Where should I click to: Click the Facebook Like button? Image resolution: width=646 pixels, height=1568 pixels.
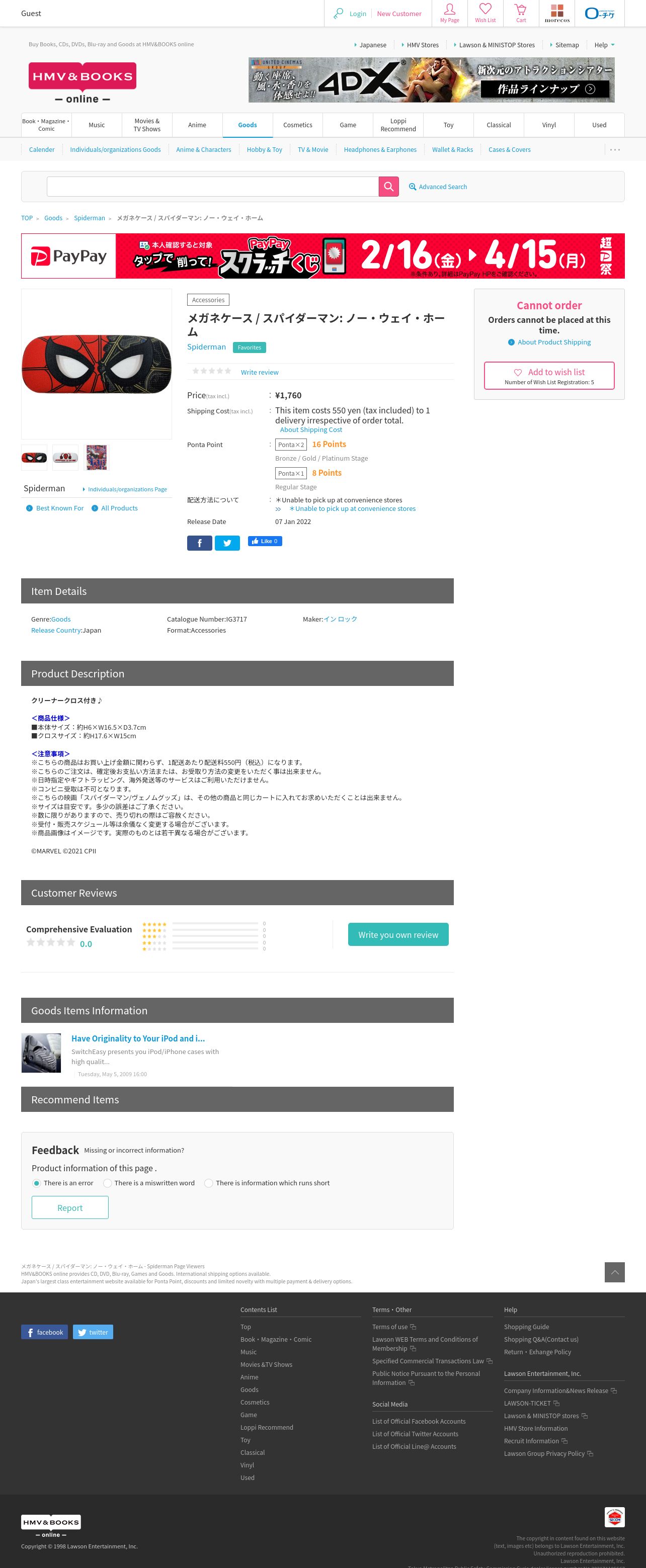click(265, 541)
